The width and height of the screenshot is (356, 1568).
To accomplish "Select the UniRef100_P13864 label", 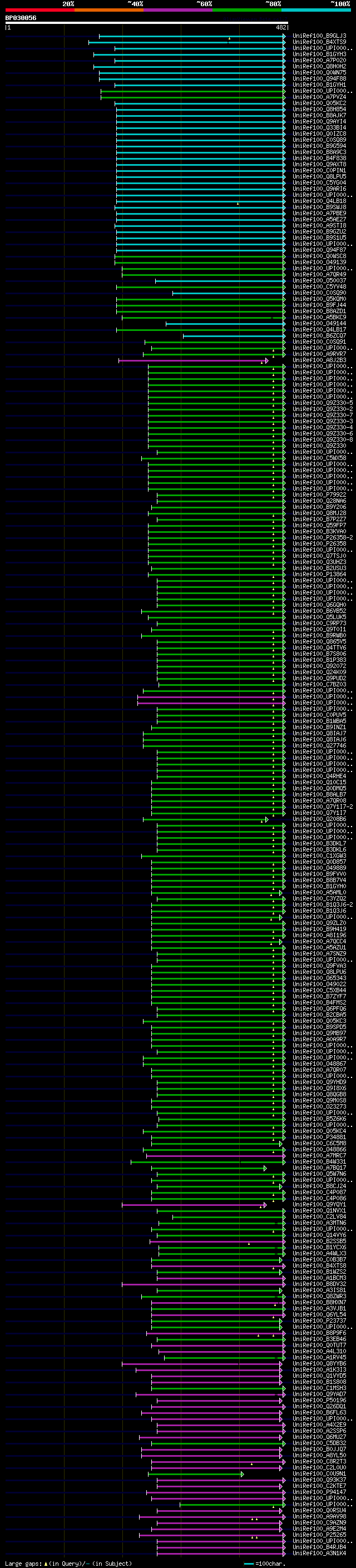I will point(319,575).
